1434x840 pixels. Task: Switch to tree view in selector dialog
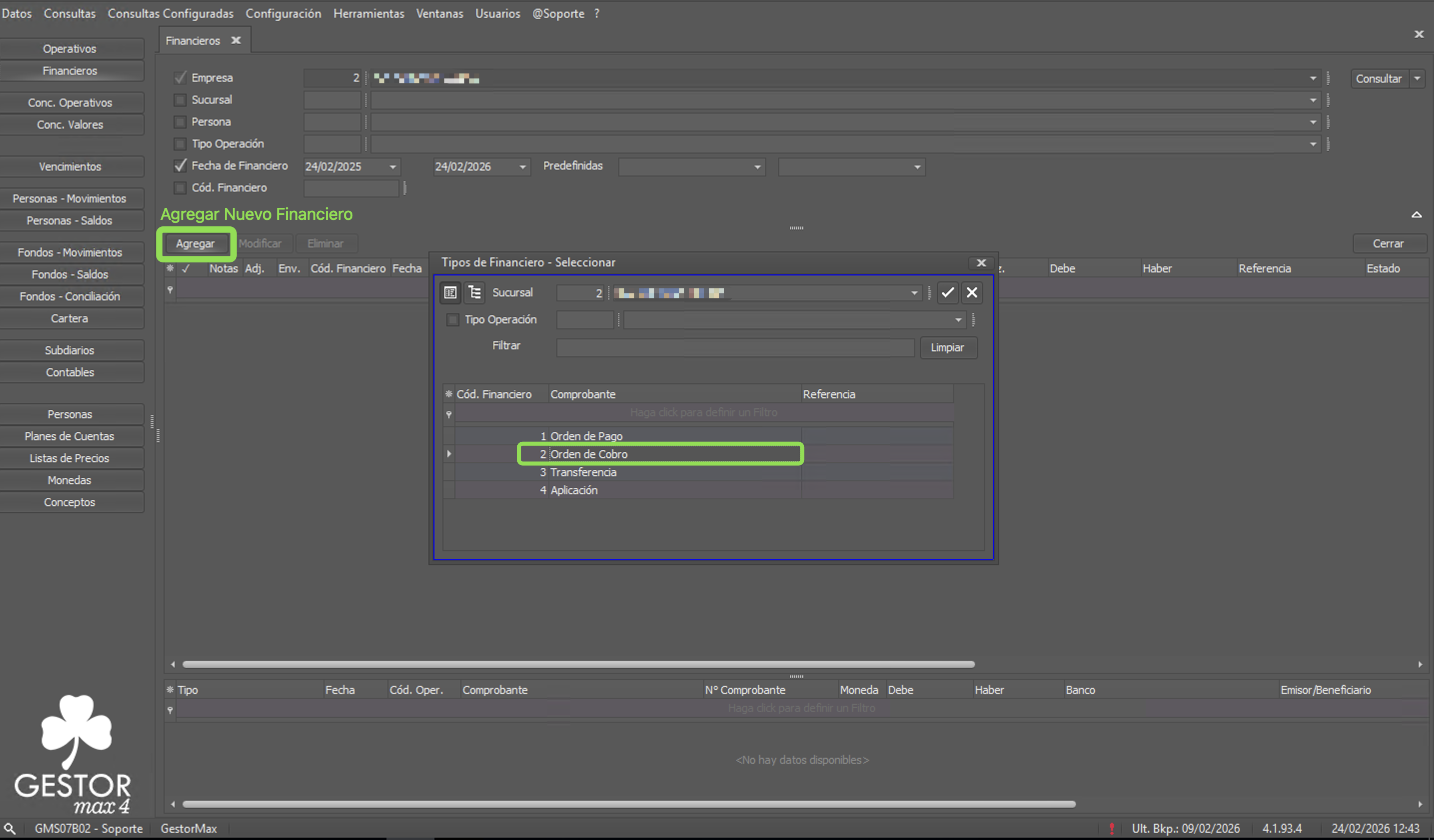click(x=475, y=292)
